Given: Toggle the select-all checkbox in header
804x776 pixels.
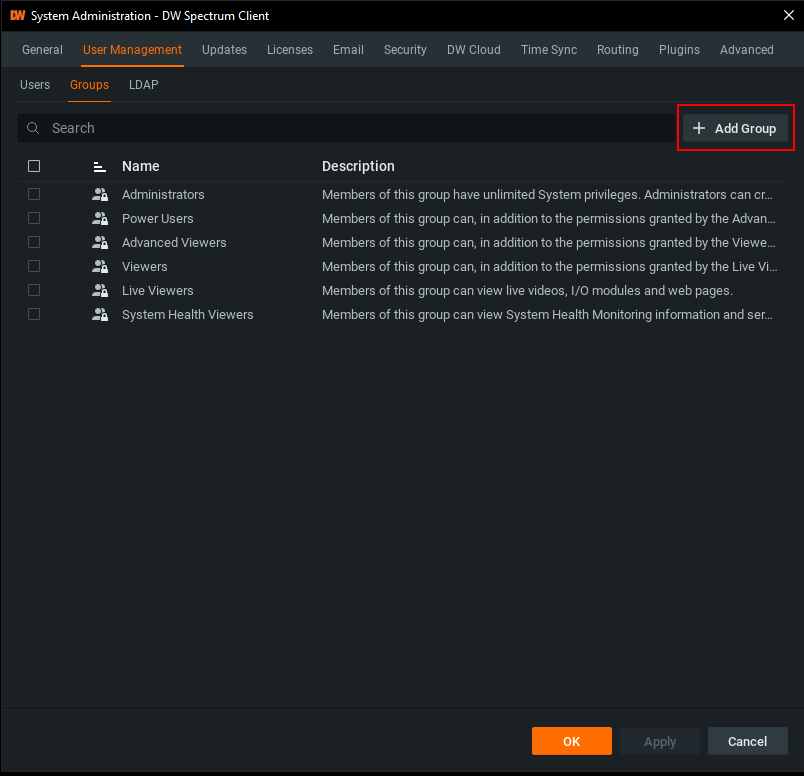Looking at the screenshot, I should (x=34, y=167).
